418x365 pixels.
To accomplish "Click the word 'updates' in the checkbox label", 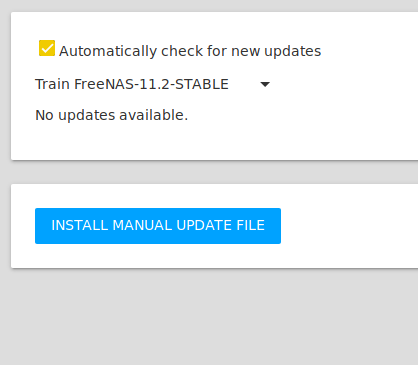I will (292, 51).
